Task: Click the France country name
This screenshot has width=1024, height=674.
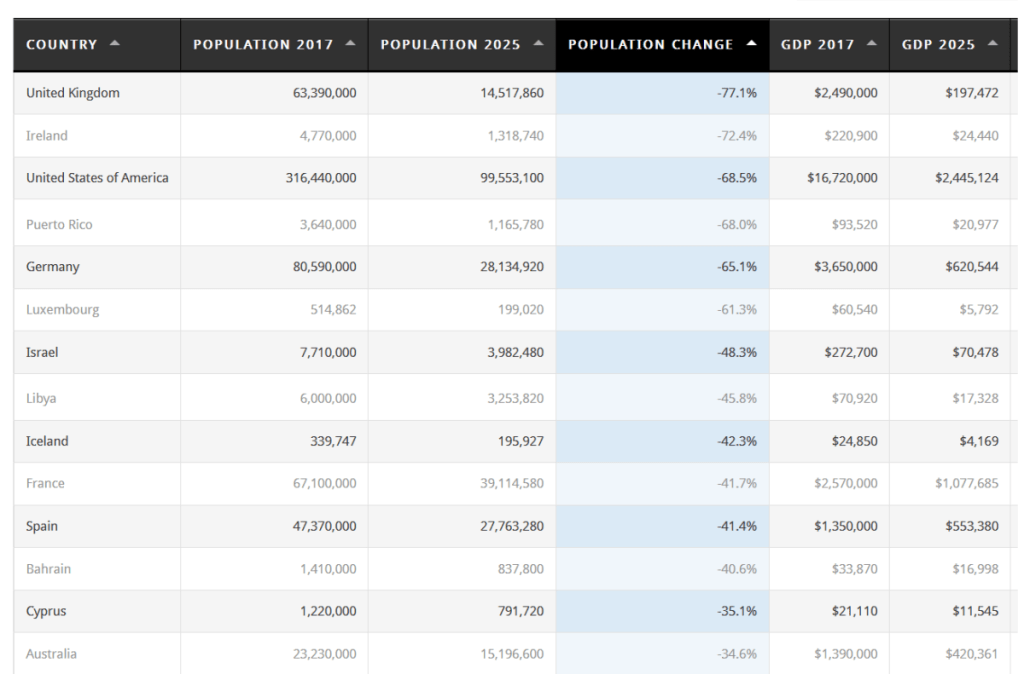Action: click(45, 484)
